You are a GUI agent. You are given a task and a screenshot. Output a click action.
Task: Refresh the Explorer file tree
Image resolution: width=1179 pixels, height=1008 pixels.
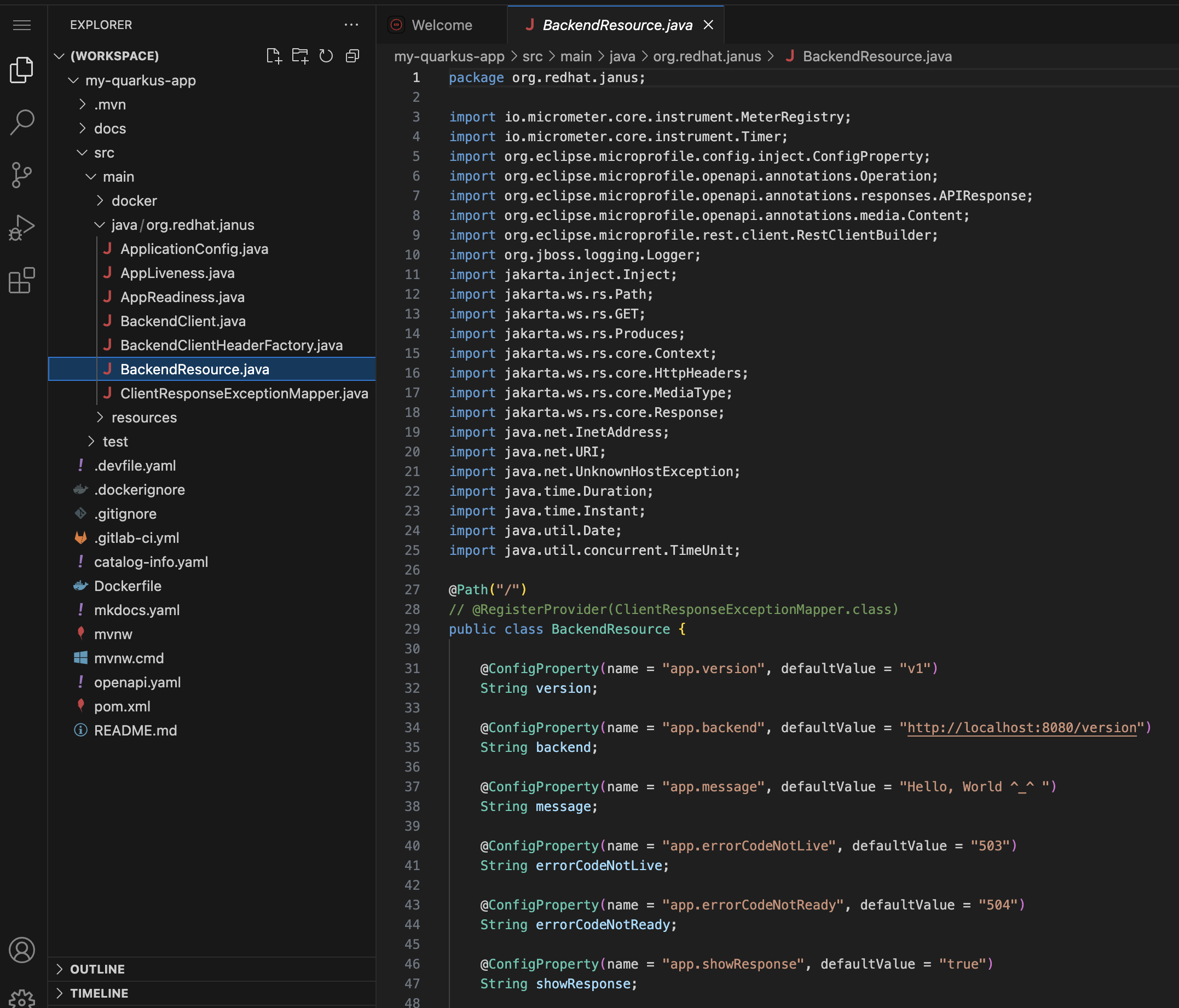[326, 56]
